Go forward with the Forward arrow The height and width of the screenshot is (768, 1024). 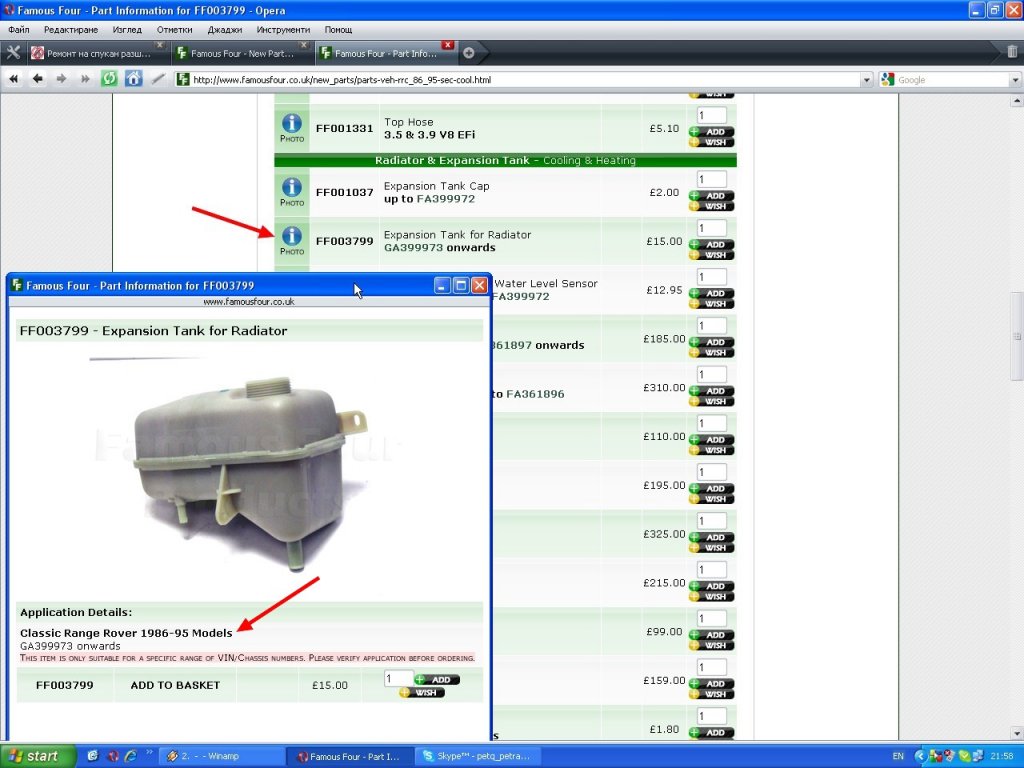click(61, 79)
